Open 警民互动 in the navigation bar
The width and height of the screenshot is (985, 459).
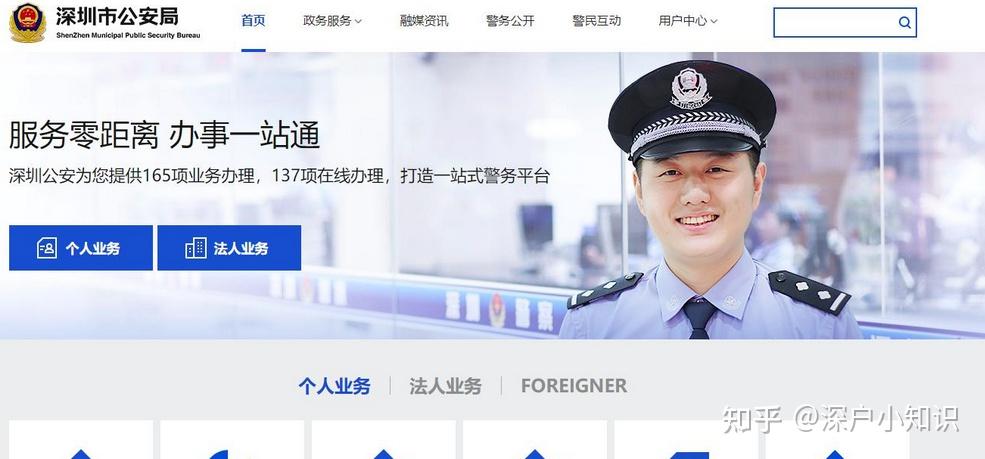[x=596, y=21]
